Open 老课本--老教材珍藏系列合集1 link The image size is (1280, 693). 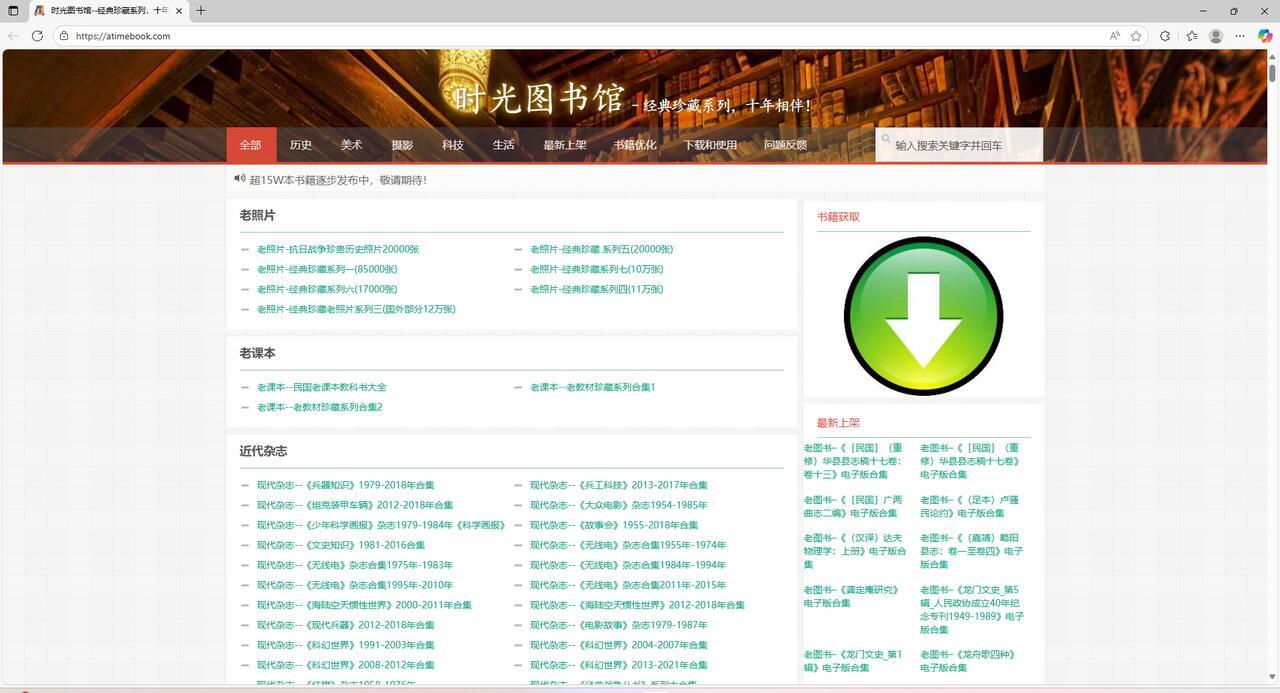[x=593, y=387]
